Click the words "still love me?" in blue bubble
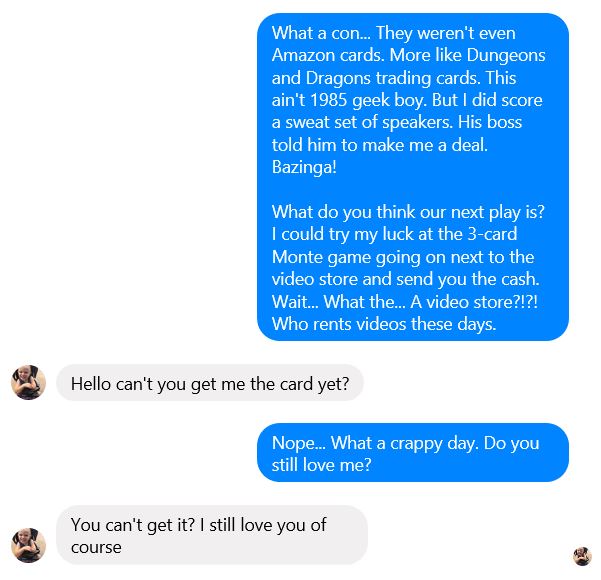 322,465
